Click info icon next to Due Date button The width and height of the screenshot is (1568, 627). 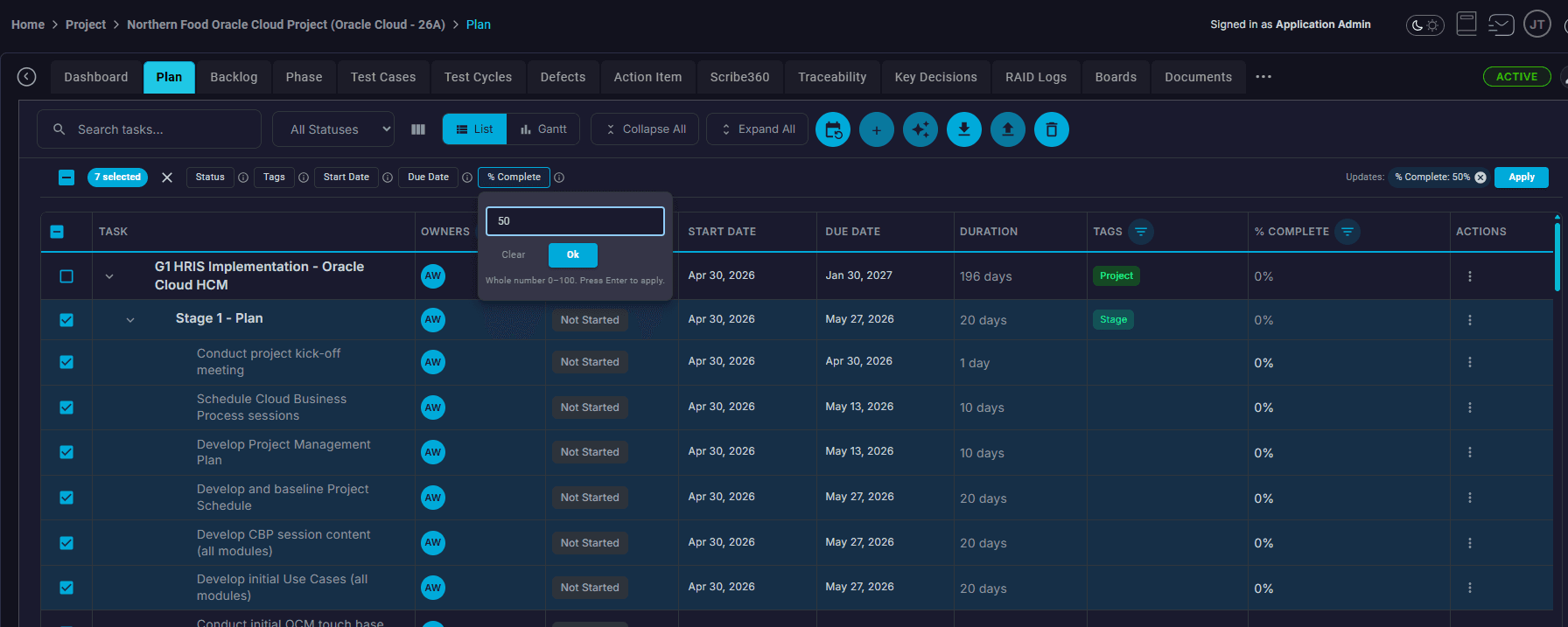[467, 178]
